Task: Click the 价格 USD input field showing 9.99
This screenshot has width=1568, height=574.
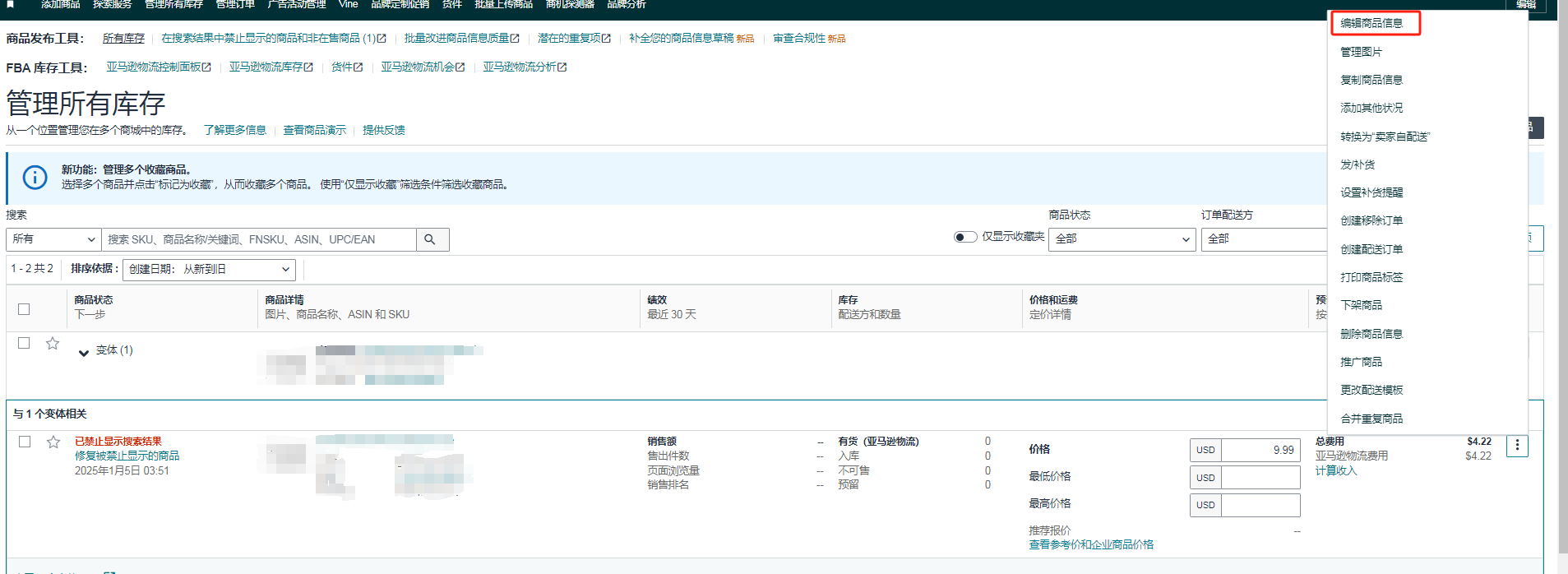Action: [1260, 450]
